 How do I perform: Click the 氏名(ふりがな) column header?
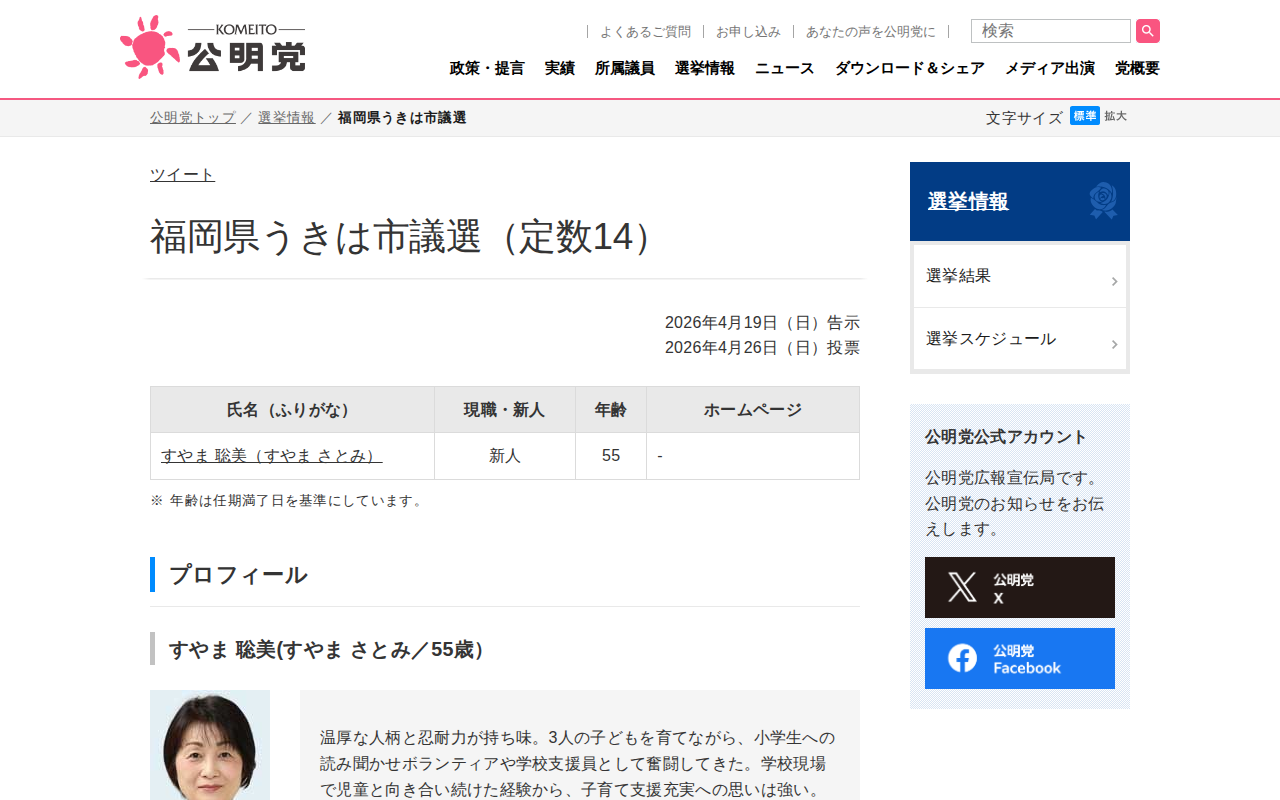292,410
